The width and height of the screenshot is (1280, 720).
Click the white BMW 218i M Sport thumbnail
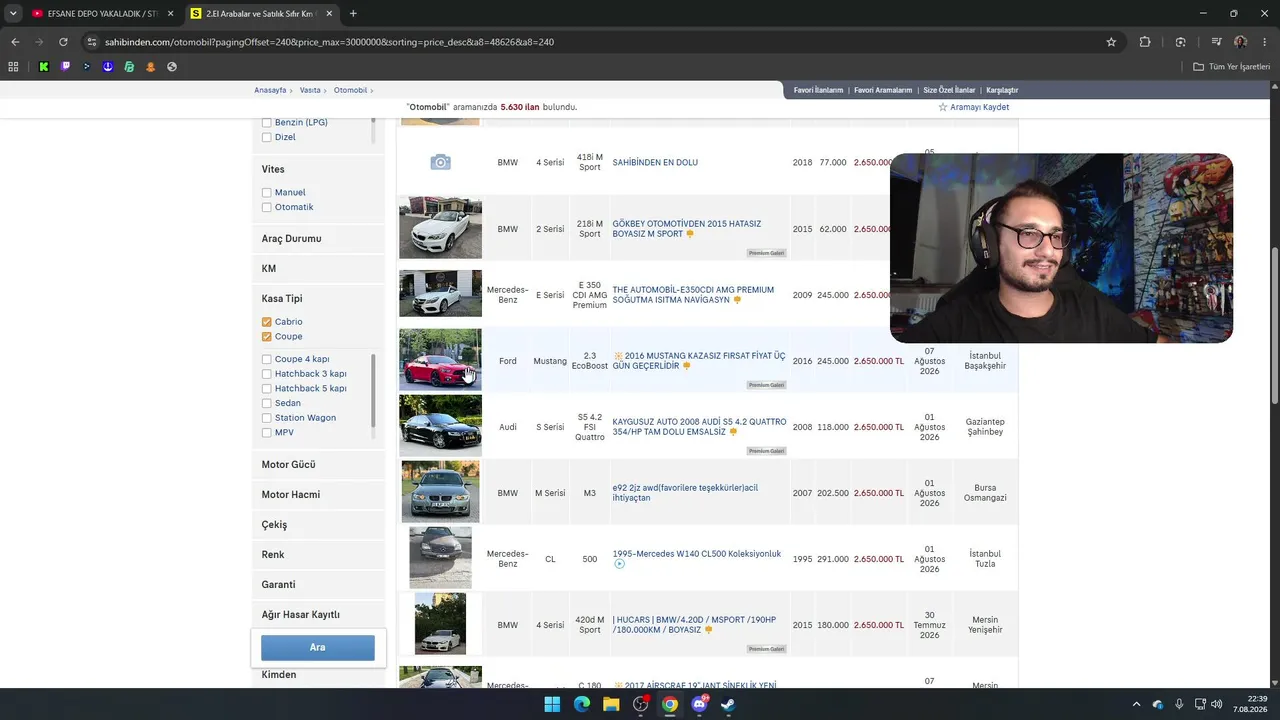(x=440, y=228)
